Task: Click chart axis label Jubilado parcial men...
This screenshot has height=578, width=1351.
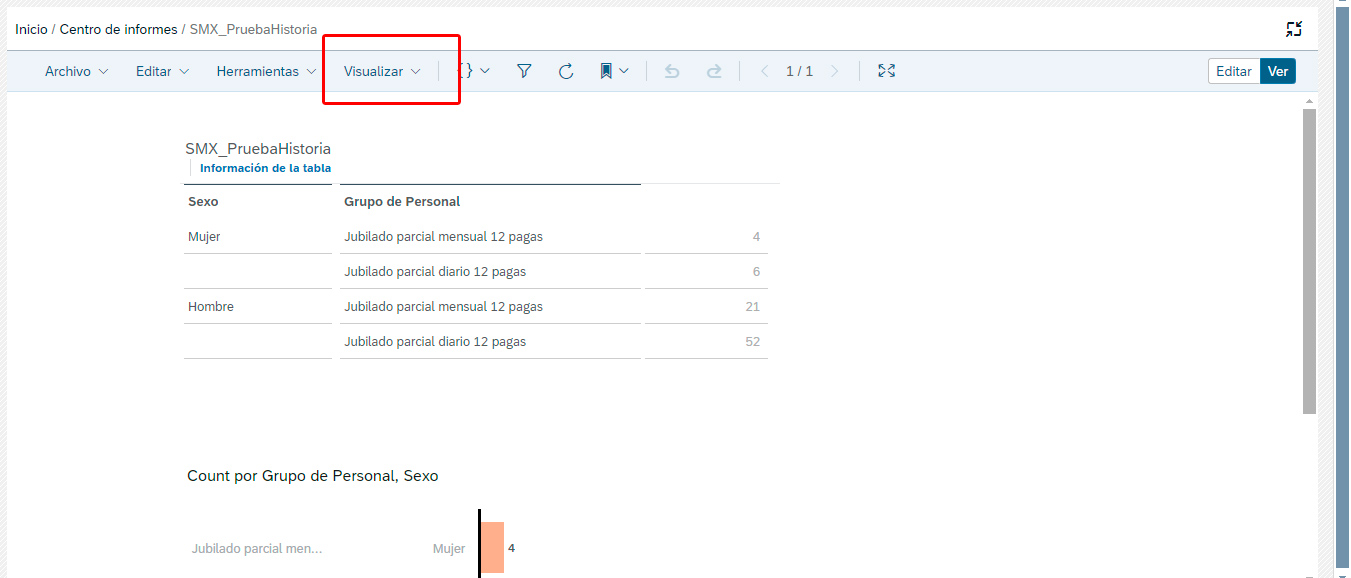Action: point(257,548)
